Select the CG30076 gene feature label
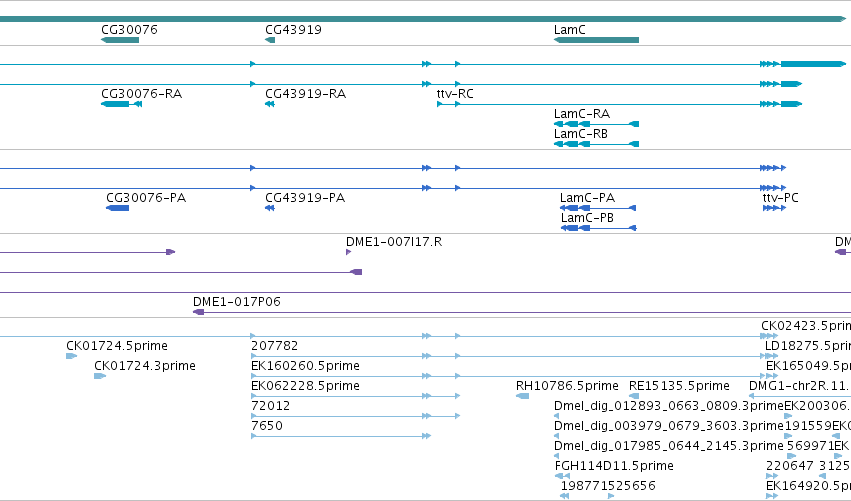851x501 pixels. pyautogui.click(x=129, y=29)
